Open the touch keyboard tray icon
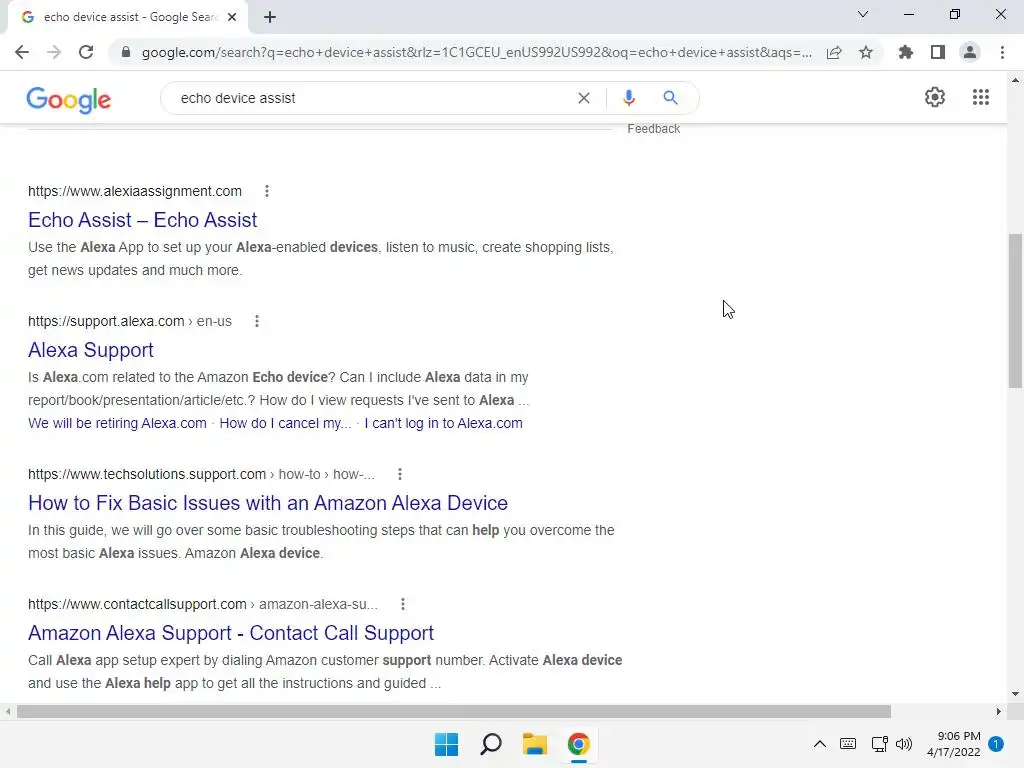The width and height of the screenshot is (1024, 768). (848, 744)
